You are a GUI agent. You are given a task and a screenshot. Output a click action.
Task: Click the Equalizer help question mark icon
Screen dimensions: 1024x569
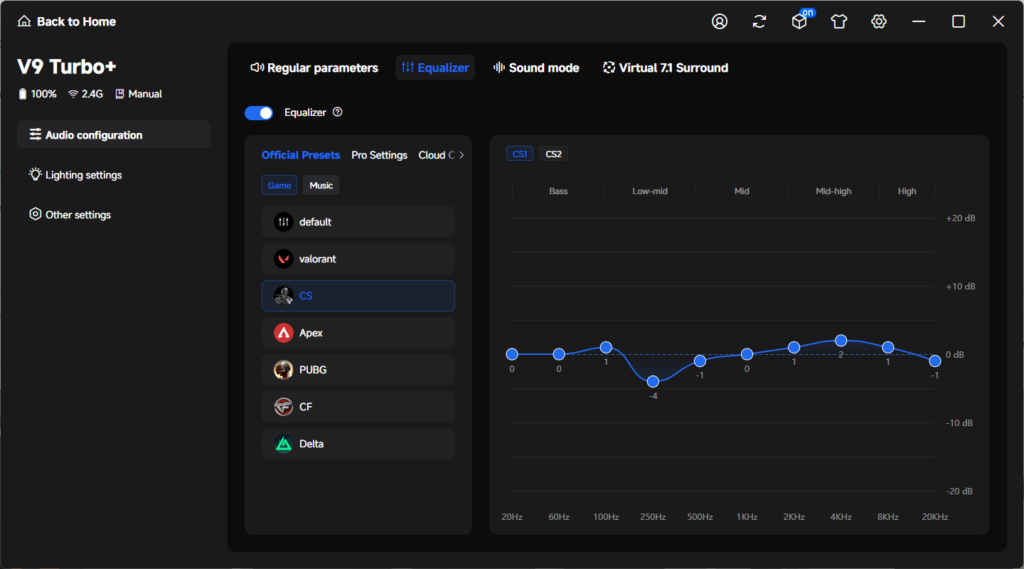338,112
